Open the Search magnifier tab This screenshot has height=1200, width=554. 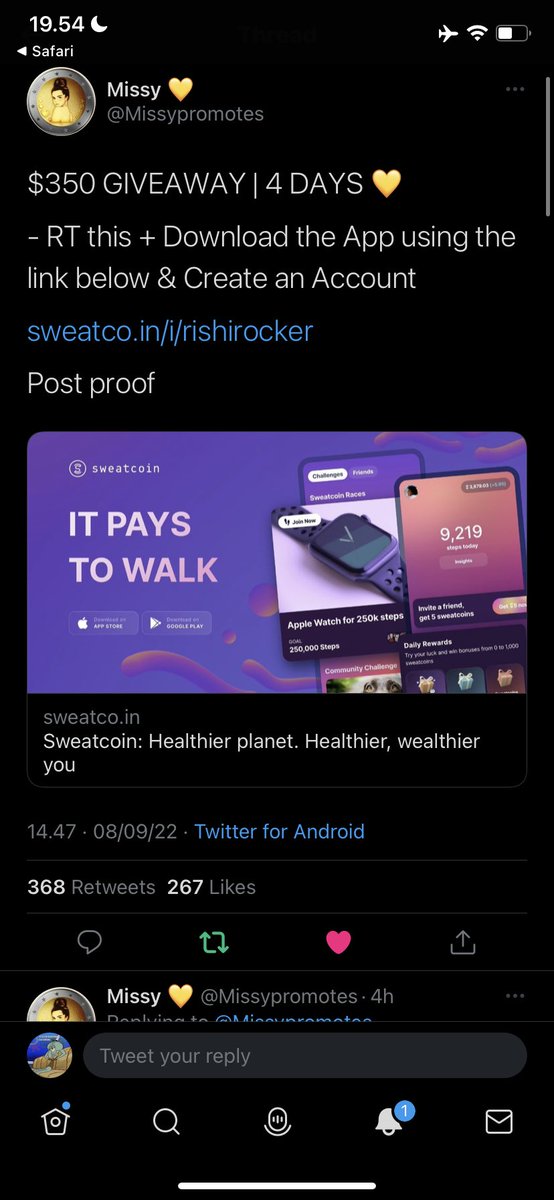coord(166,1122)
